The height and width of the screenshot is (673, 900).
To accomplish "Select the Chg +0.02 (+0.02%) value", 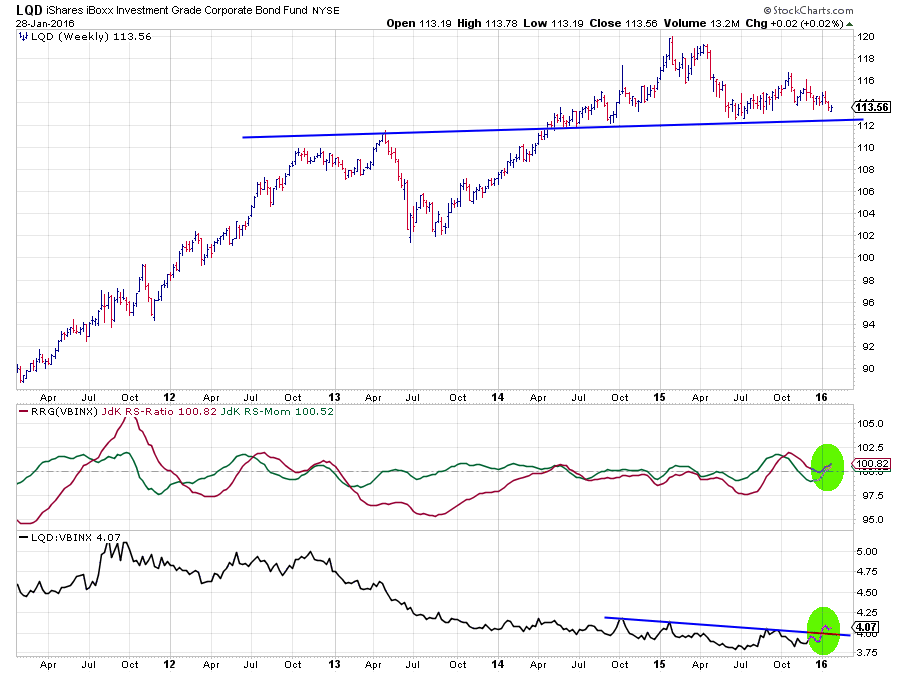I will (794, 24).
